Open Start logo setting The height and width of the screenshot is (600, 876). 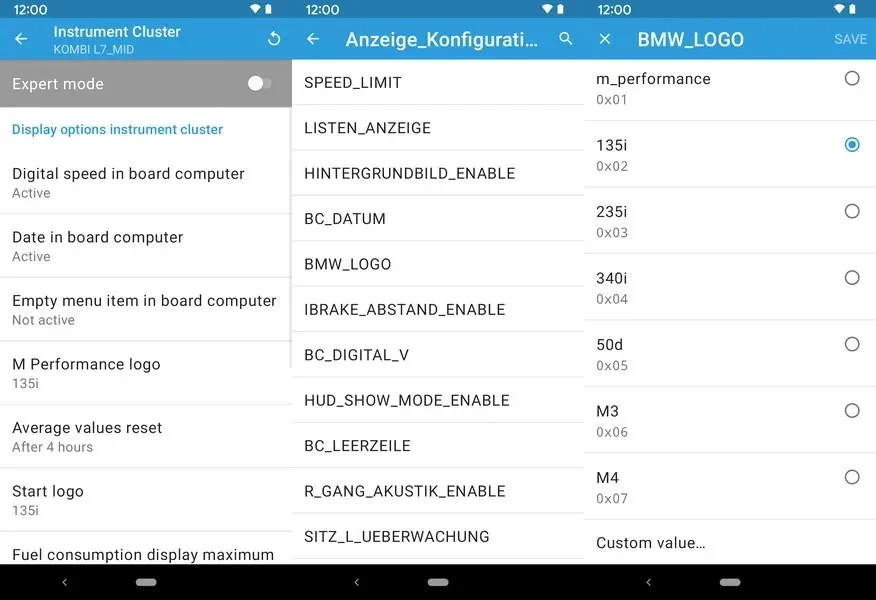146,500
